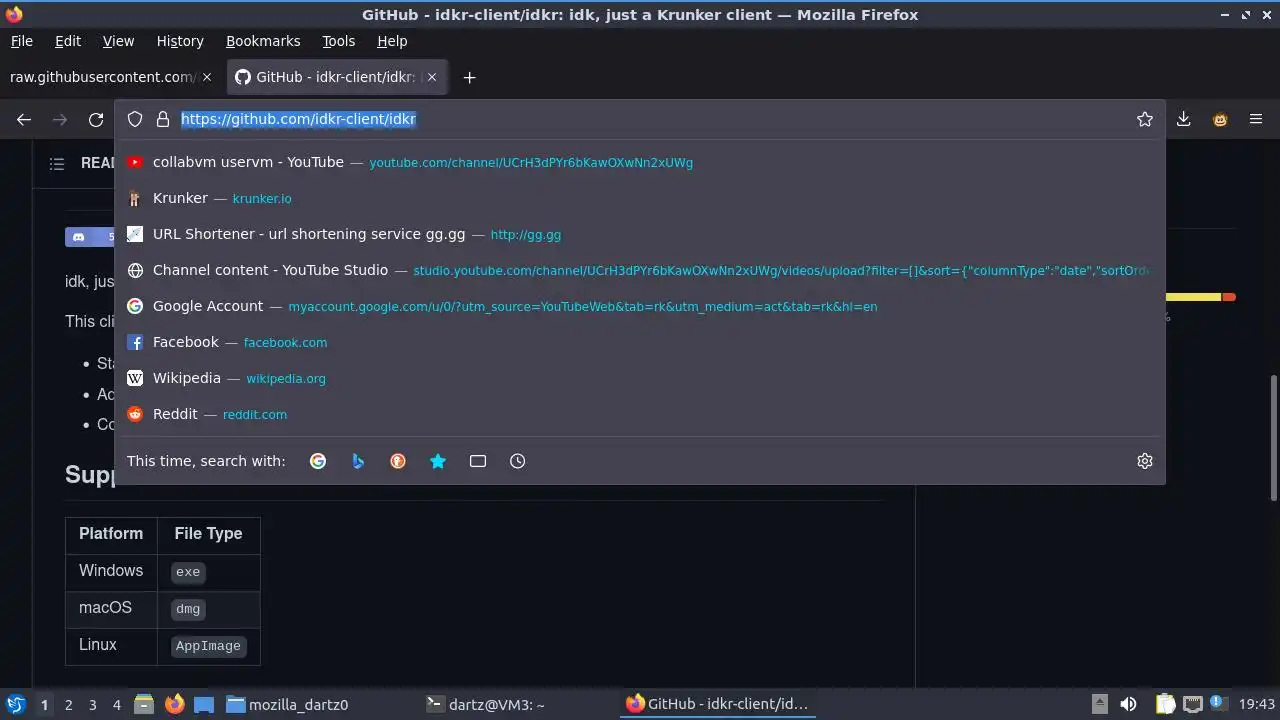Click the 19:43 clock in the tray
The image size is (1280, 720).
(x=1257, y=704)
